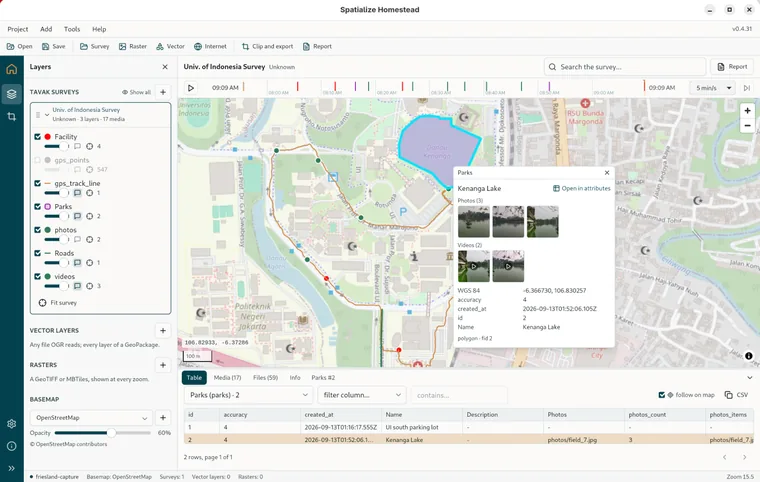Zoom out on the map

747,126
